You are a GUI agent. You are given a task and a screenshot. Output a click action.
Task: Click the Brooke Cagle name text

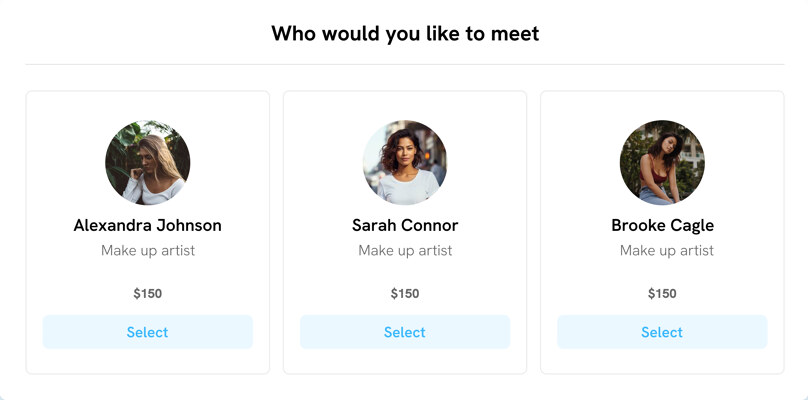662,225
